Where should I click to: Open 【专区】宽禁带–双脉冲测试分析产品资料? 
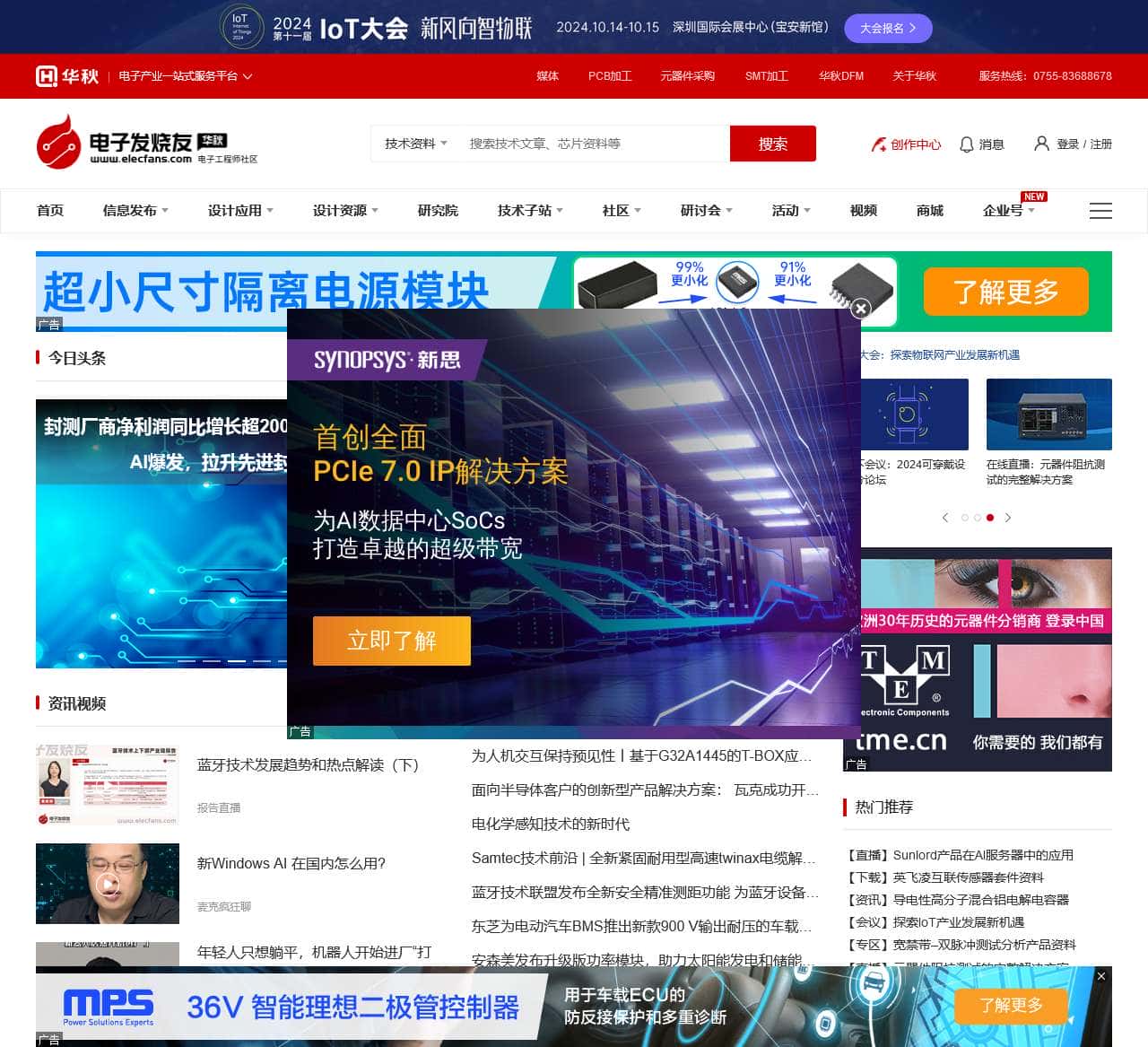tap(960, 945)
